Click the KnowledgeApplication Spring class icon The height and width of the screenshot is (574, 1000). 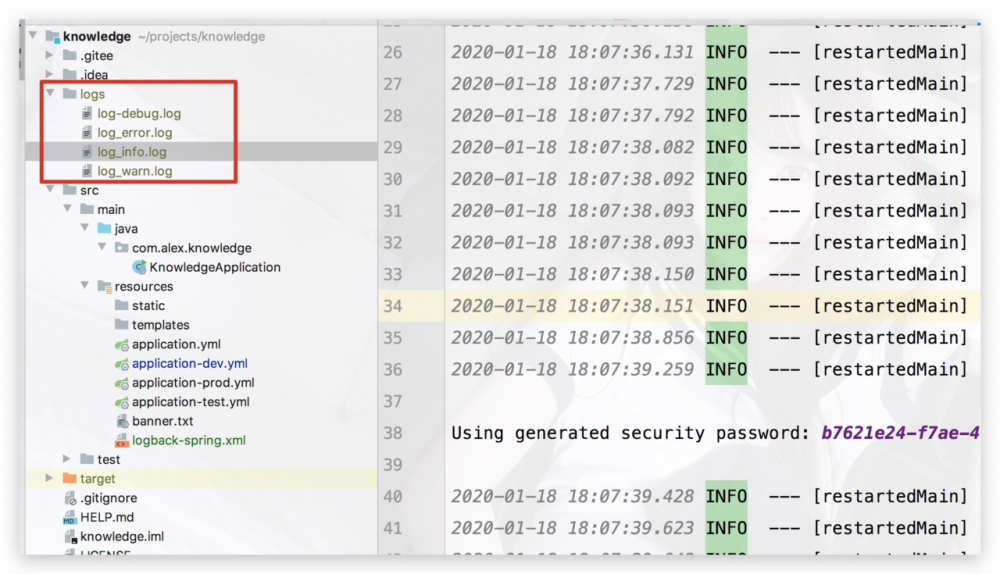139,267
